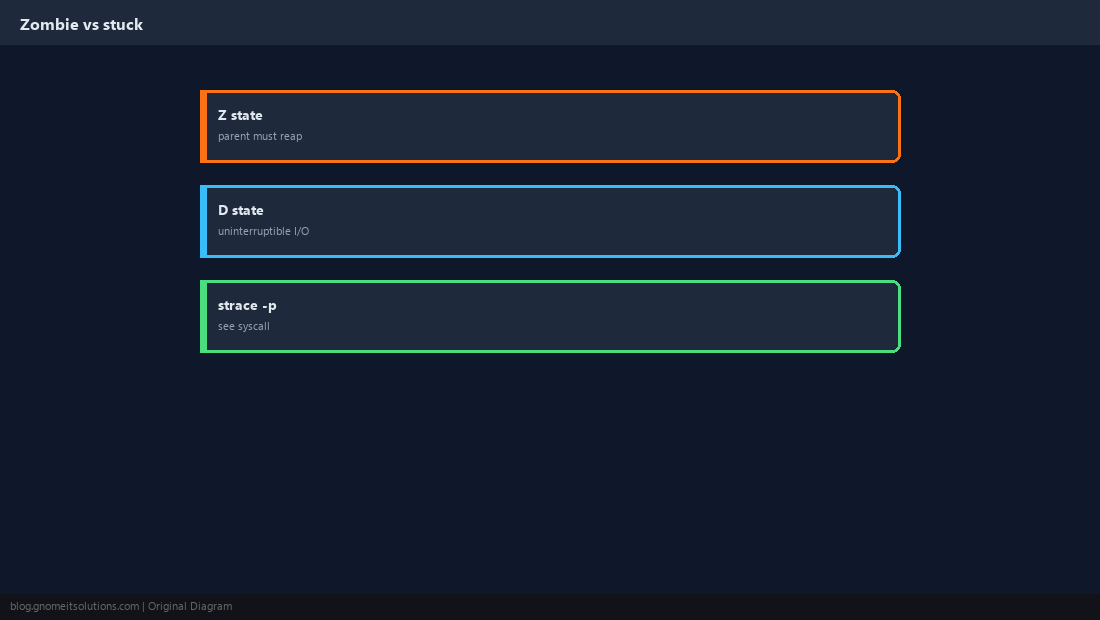Click the green border's right edge of strace card
The height and width of the screenshot is (620, 1100).
click(x=899, y=316)
